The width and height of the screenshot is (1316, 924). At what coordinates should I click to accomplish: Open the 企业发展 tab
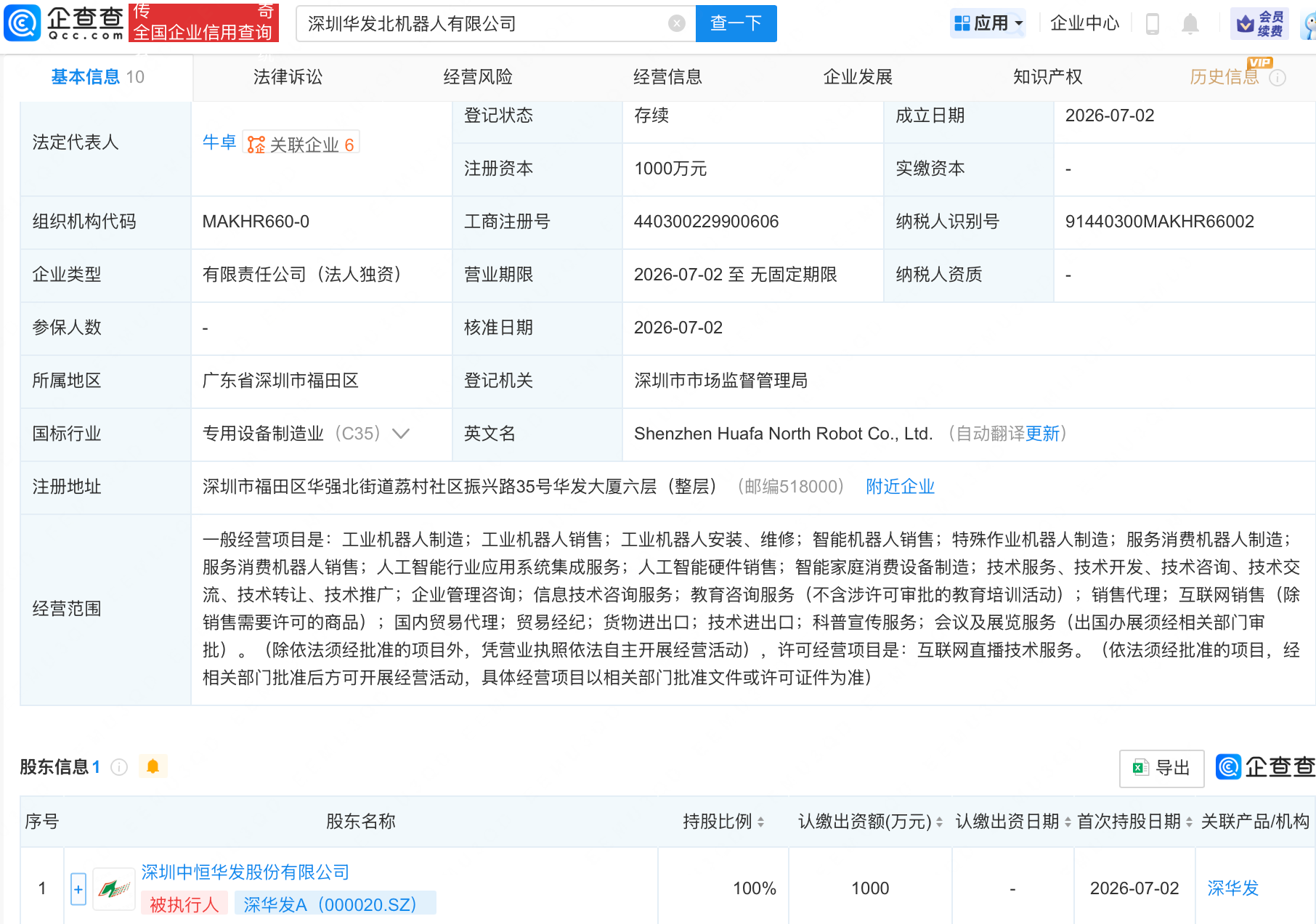(858, 77)
